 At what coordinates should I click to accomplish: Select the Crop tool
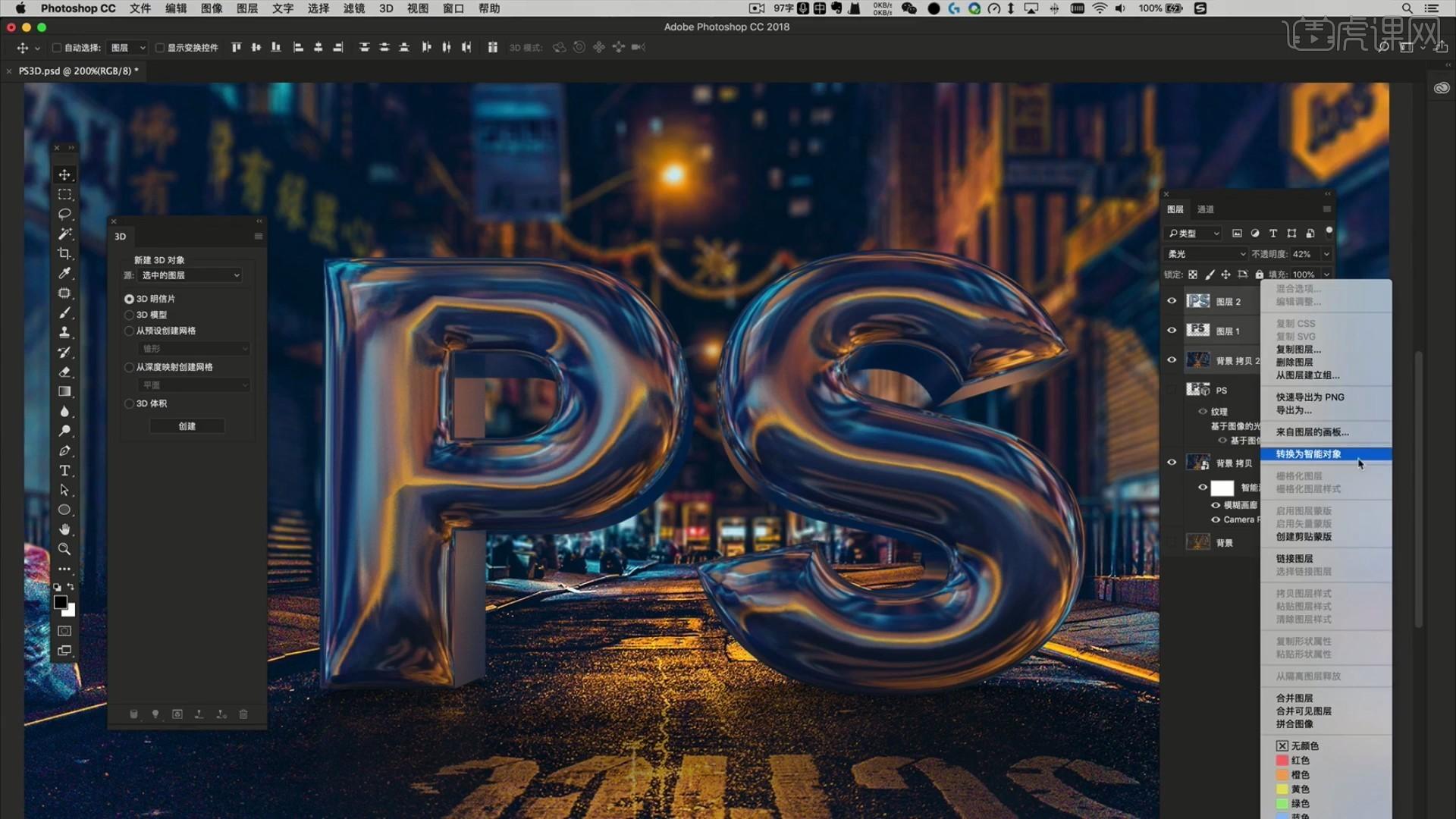(64, 253)
